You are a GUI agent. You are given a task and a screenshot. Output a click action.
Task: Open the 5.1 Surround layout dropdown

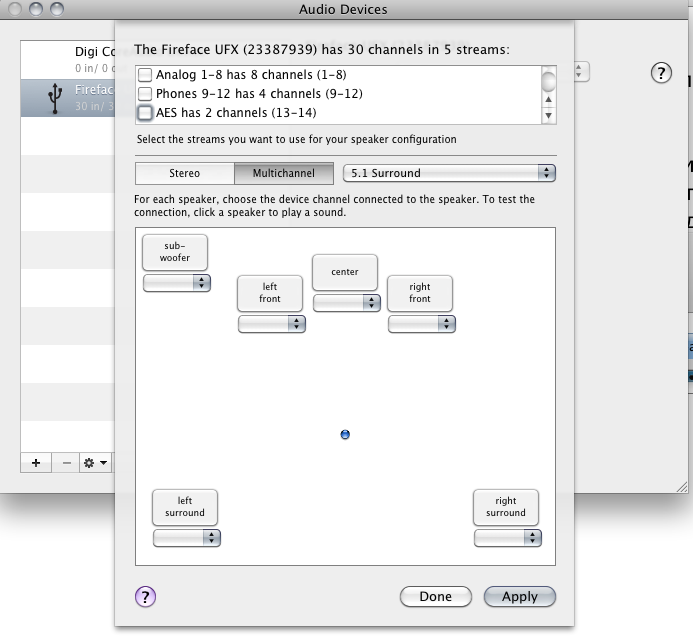(x=449, y=173)
